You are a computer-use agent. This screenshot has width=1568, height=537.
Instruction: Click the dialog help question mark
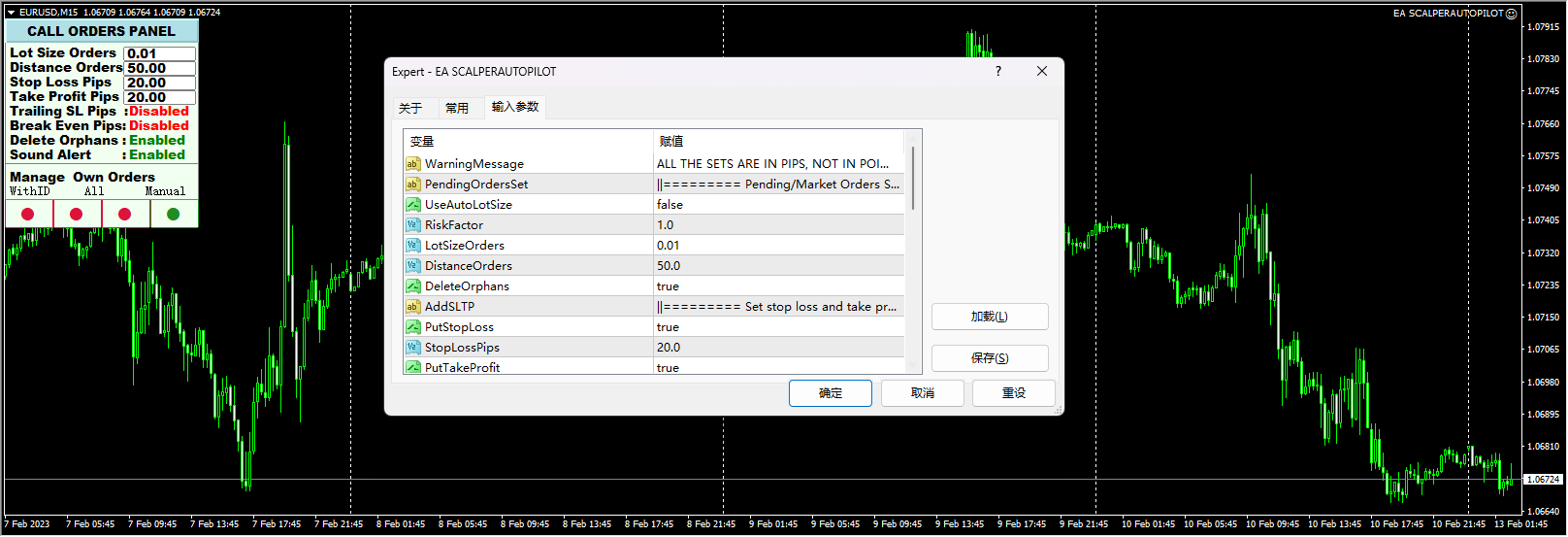coord(997,71)
